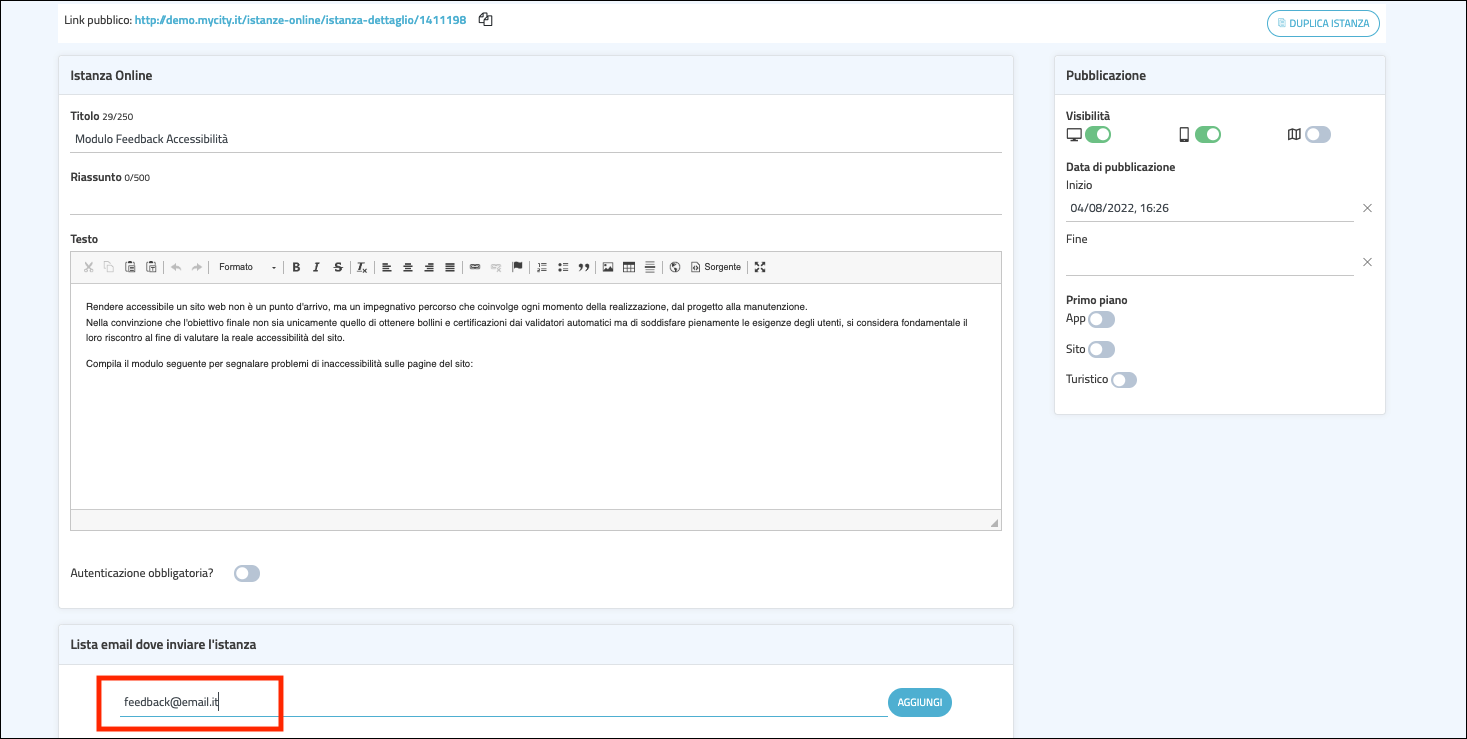
Task: Click into the Riassunto field
Action: click(535, 202)
